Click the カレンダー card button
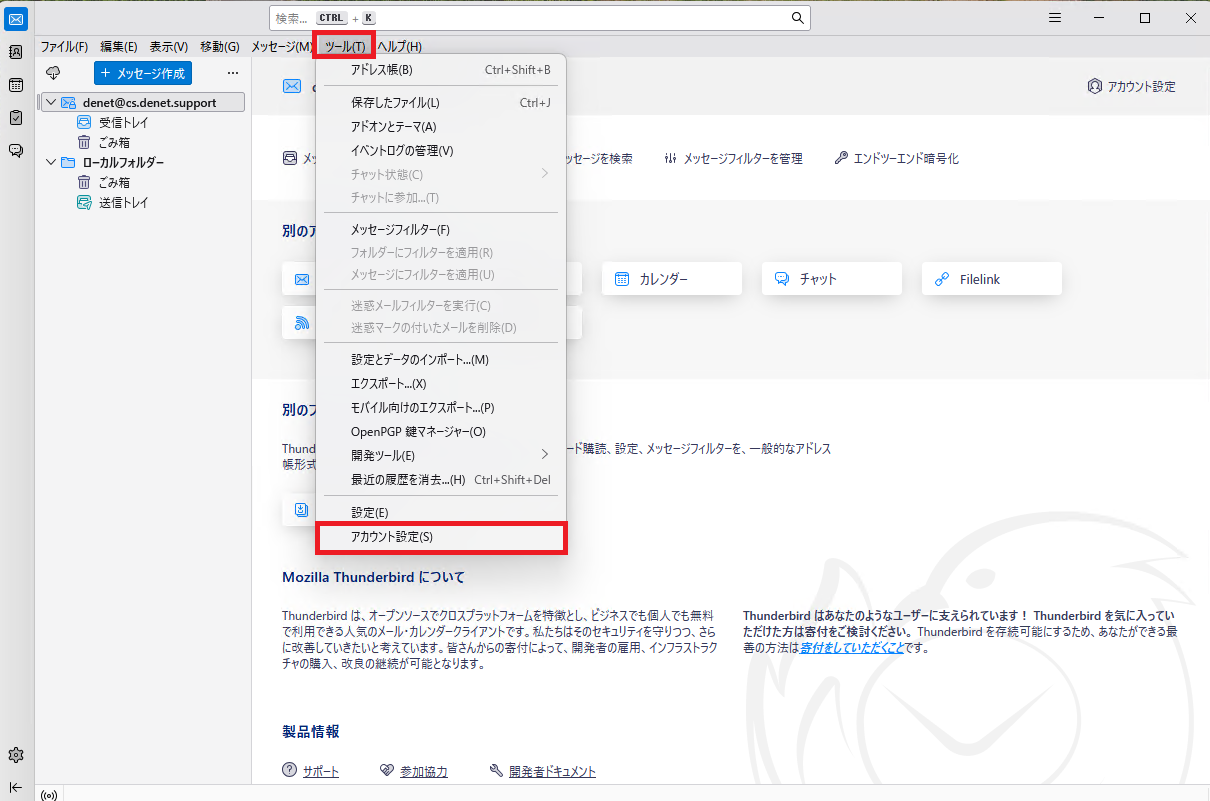 [x=672, y=279]
